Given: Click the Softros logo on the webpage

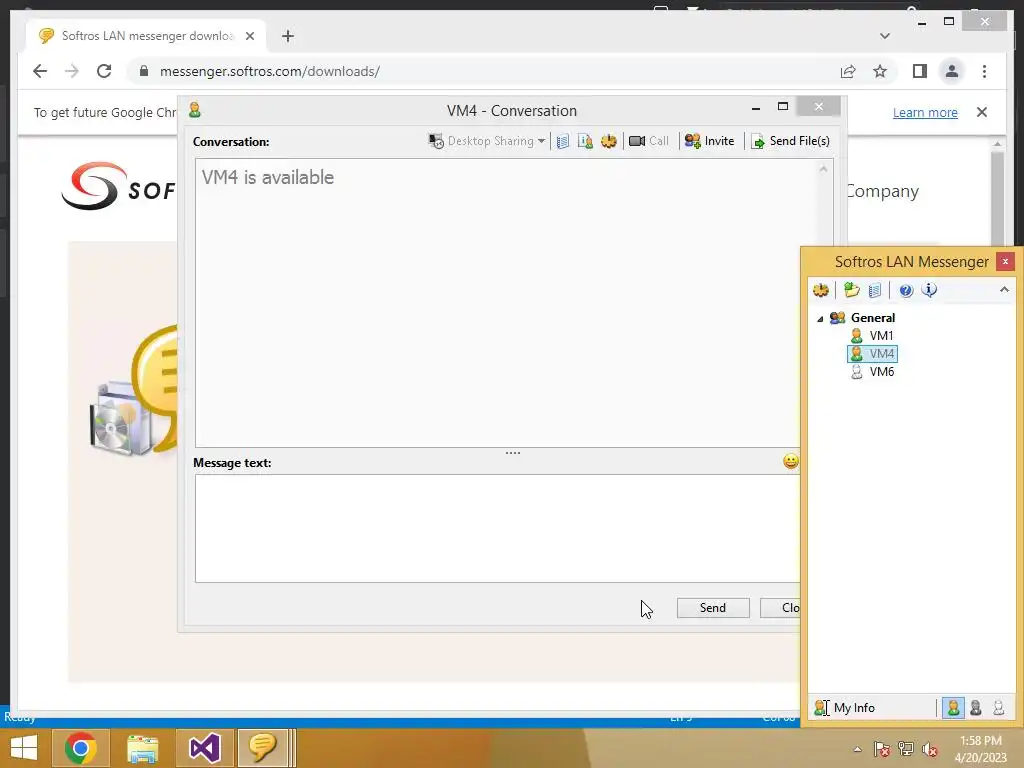Looking at the screenshot, I should tap(119, 187).
